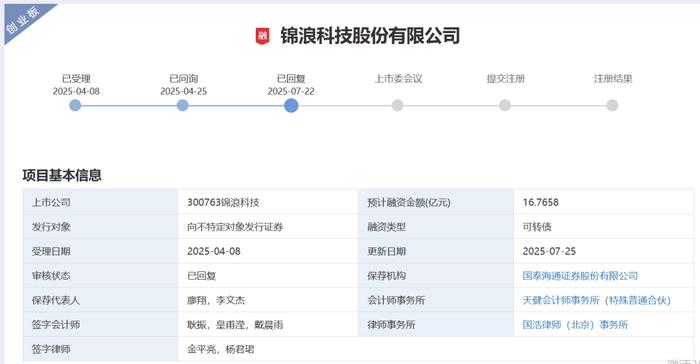Image resolution: width=700 pixels, height=364 pixels.
Task: Select the 提交注册 timeline node
Action: [x=505, y=105]
